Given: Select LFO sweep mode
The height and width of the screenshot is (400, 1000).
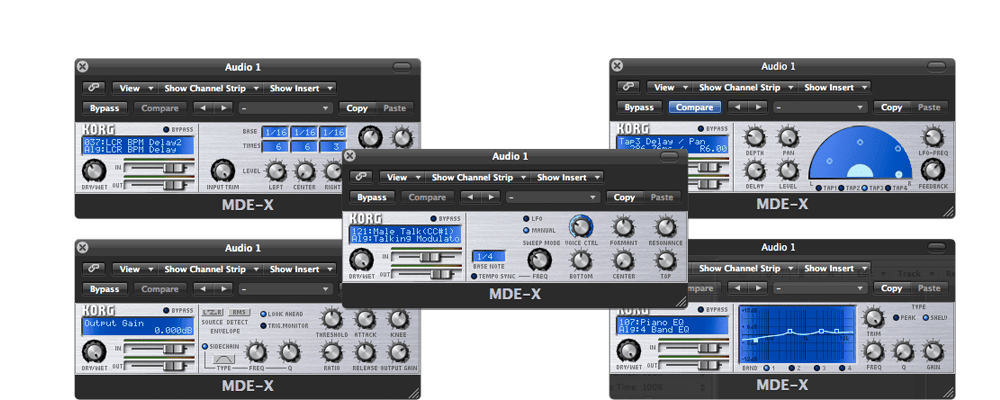Looking at the screenshot, I should [527, 218].
